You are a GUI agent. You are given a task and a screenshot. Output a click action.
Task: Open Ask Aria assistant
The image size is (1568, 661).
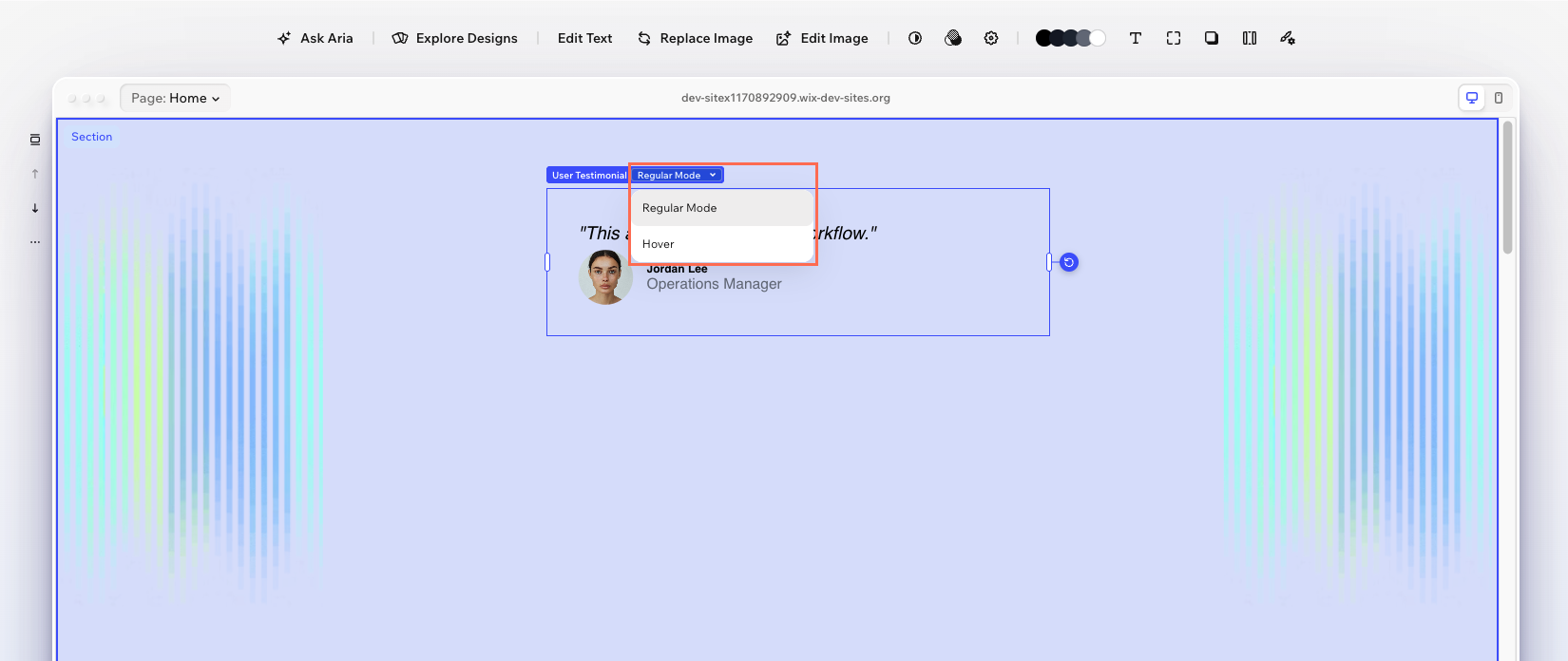316,38
